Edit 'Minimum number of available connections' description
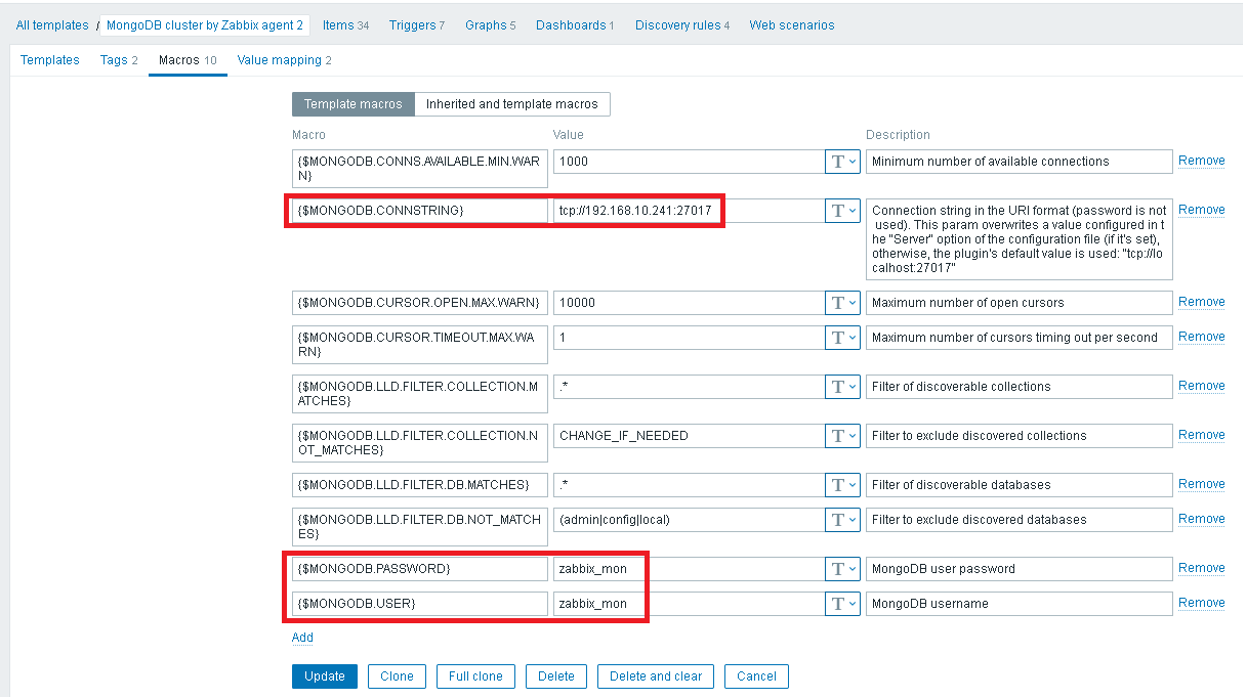1243x697 pixels. (1019, 161)
